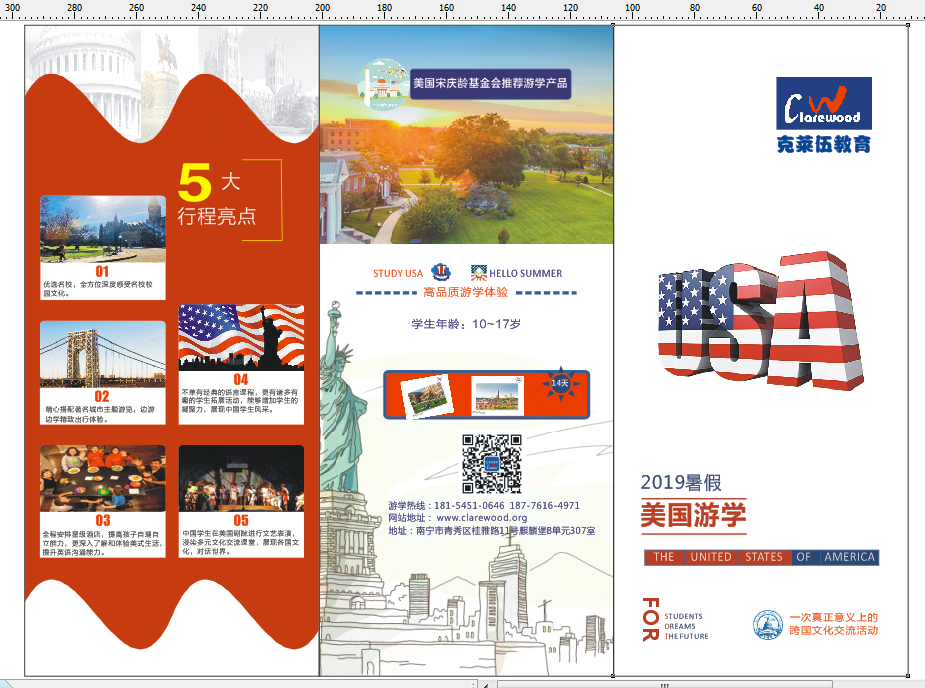The height and width of the screenshot is (688, 925).
Task: Select the 地址 南宁市青秀区 address line
Action: pos(491,530)
